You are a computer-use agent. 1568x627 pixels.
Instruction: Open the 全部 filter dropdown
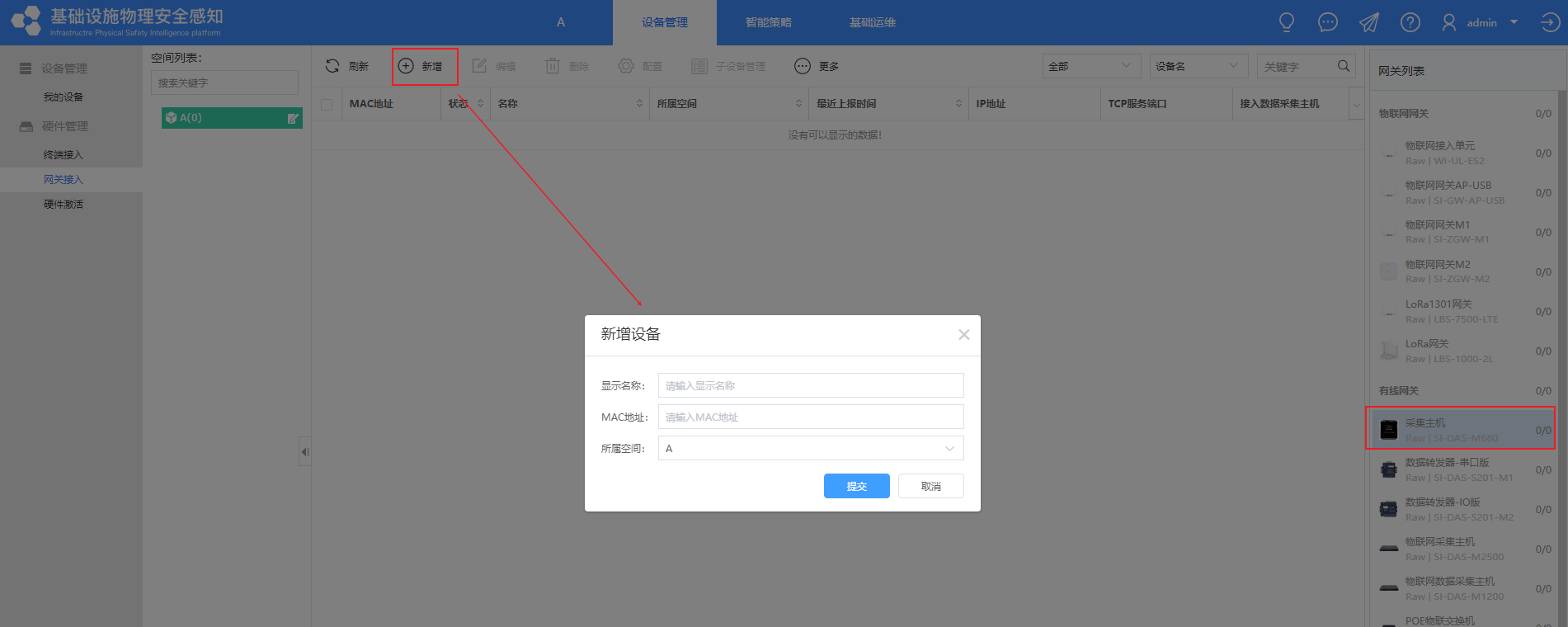(1090, 66)
